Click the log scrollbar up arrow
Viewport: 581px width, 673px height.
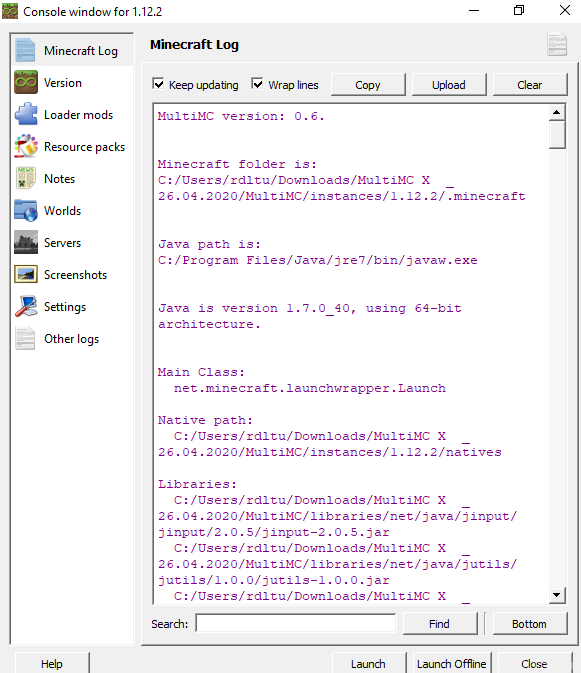click(x=557, y=112)
